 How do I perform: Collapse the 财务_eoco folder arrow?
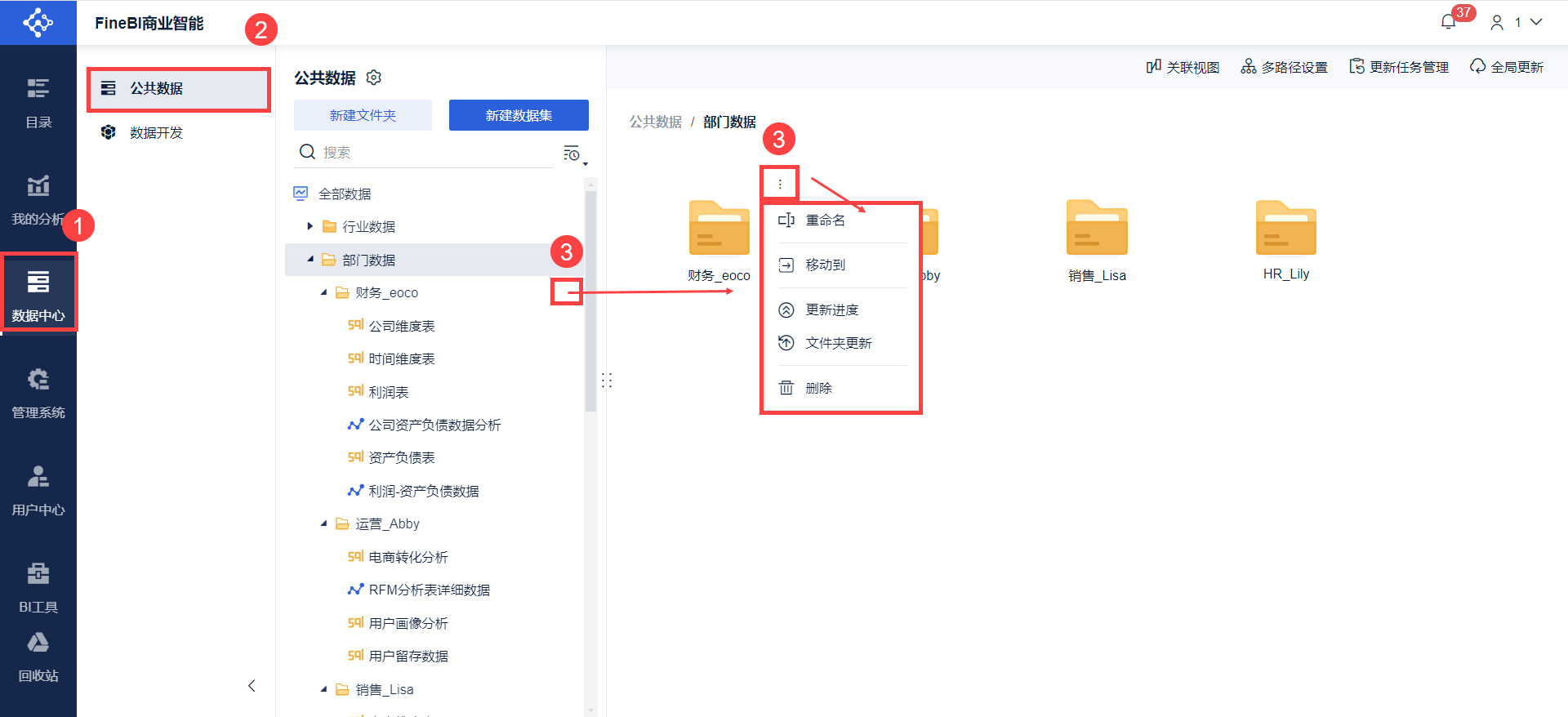pos(323,292)
